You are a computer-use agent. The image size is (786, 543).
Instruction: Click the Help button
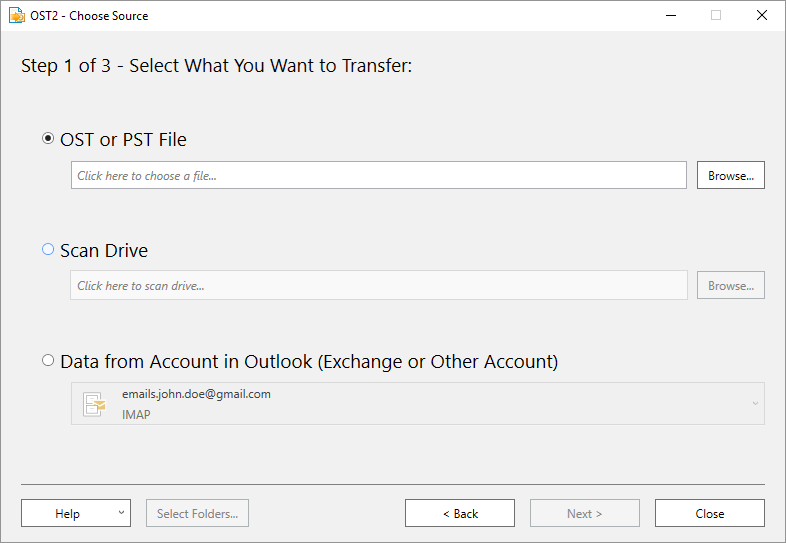point(67,513)
